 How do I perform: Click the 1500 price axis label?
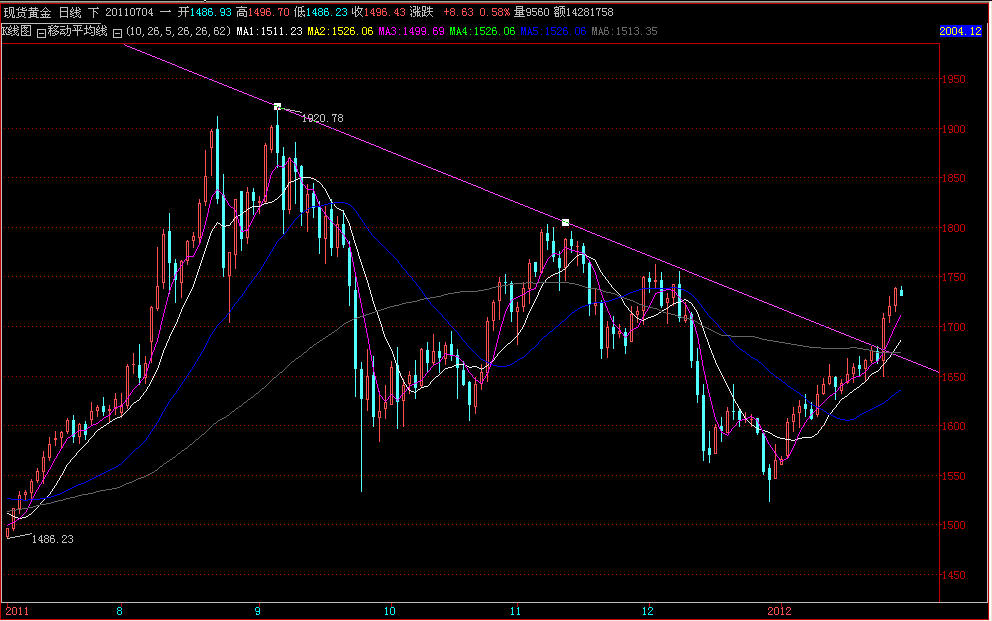[x=954, y=526]
